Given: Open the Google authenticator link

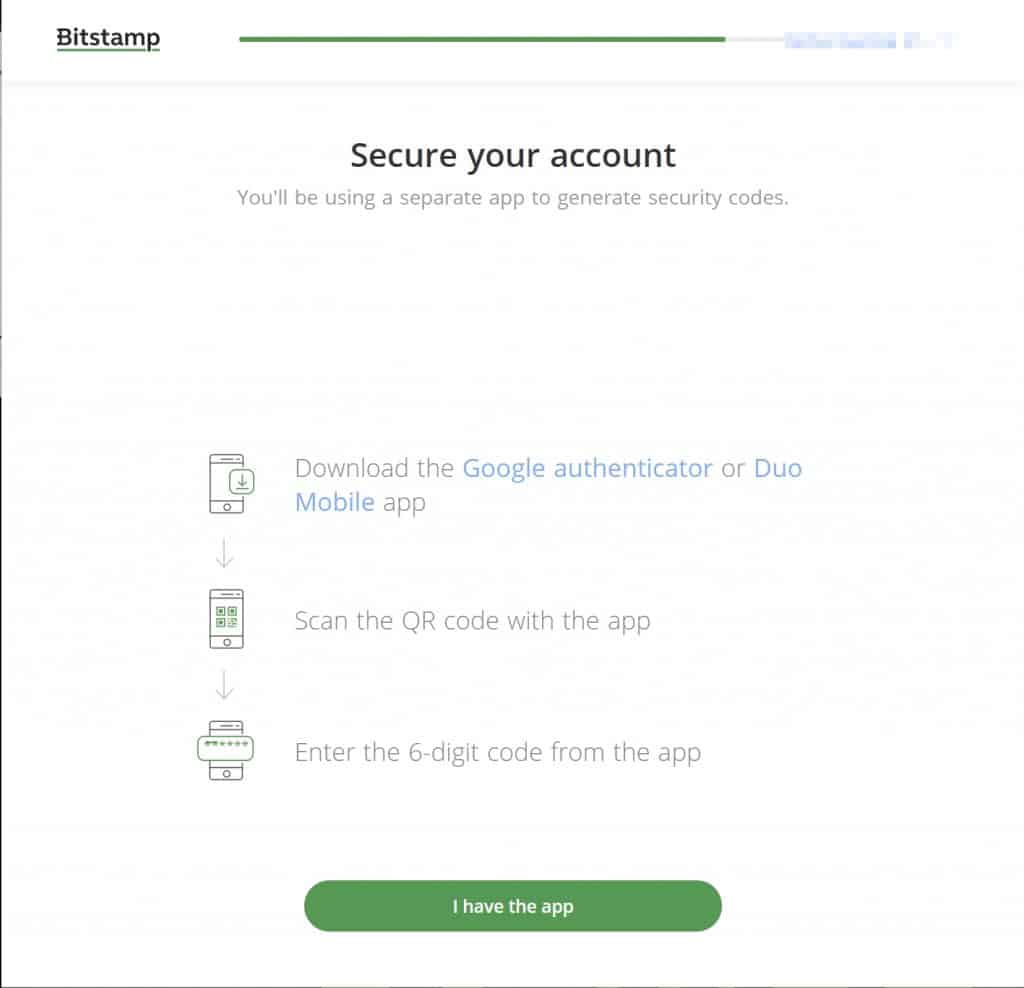Looking at the screenshot, I should (x=588, y=468).
